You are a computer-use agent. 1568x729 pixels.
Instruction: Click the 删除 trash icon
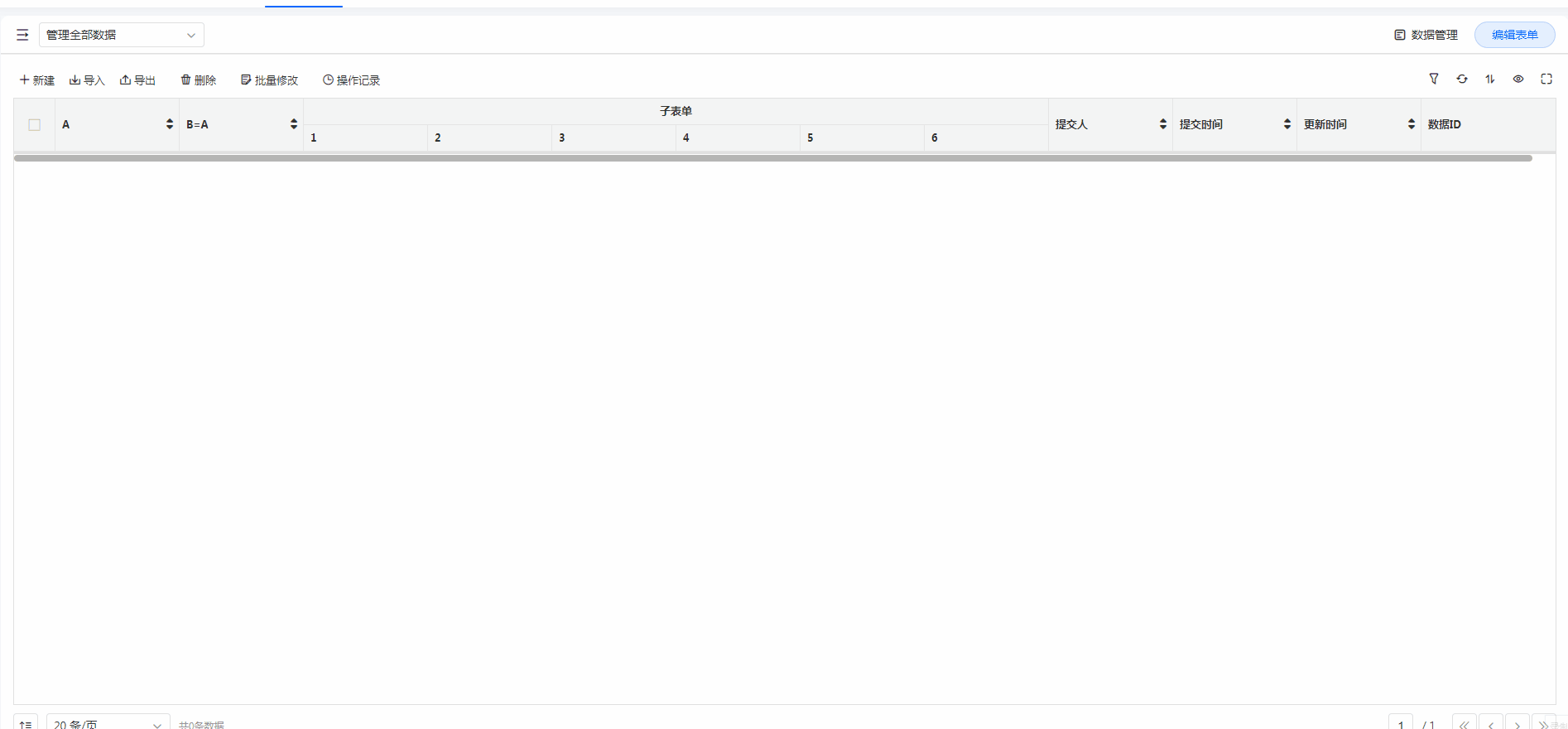(185, 80)
